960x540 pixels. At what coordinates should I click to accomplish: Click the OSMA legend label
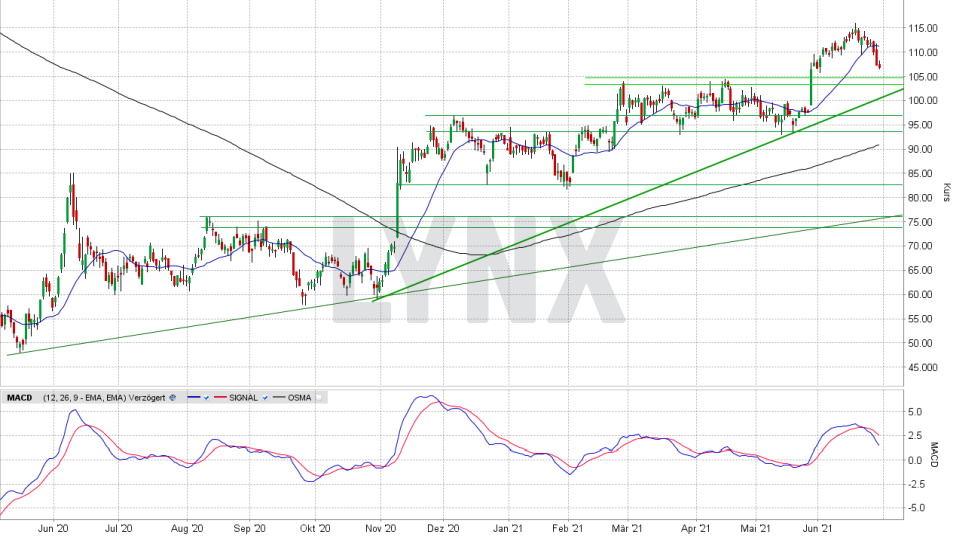coord(299,398)
